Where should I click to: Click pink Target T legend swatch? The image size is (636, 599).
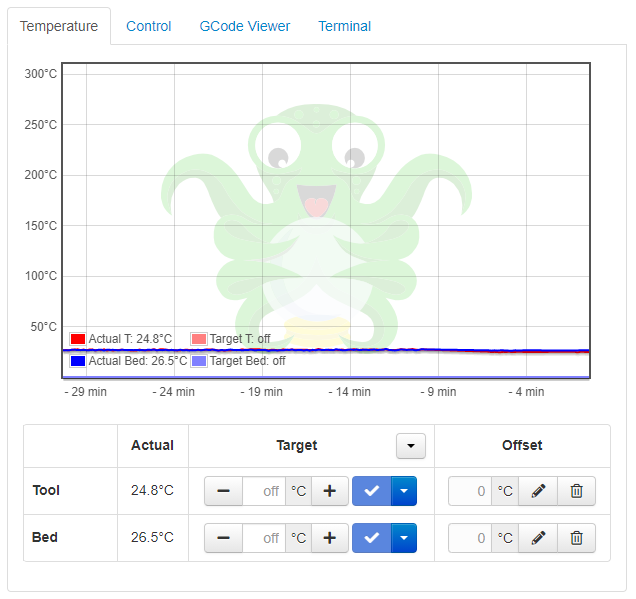199,339
